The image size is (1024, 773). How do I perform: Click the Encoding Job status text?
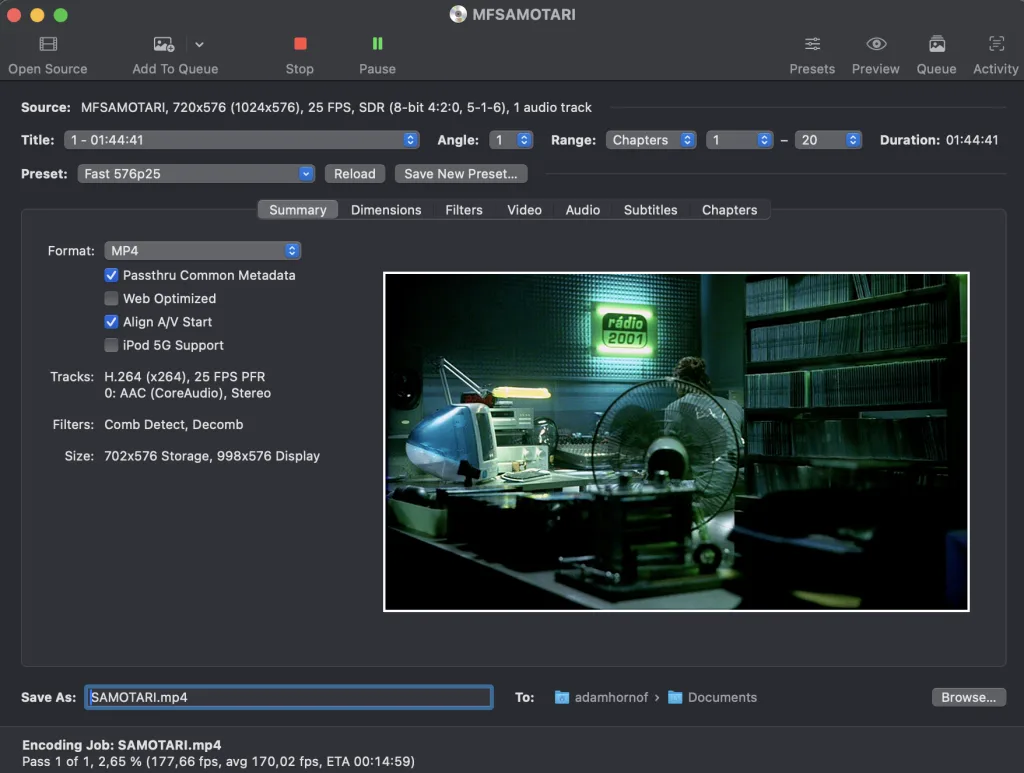(x=121, y=745)
